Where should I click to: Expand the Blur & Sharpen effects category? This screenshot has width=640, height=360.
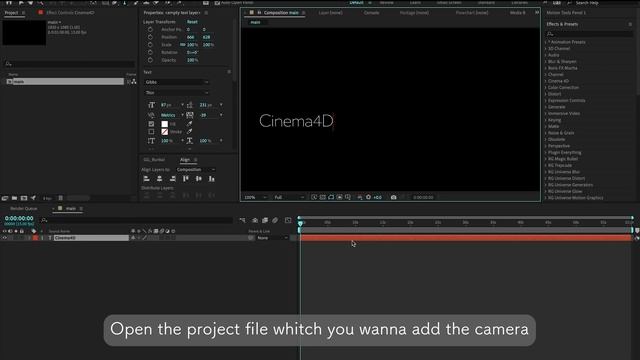tap(546, 62)
